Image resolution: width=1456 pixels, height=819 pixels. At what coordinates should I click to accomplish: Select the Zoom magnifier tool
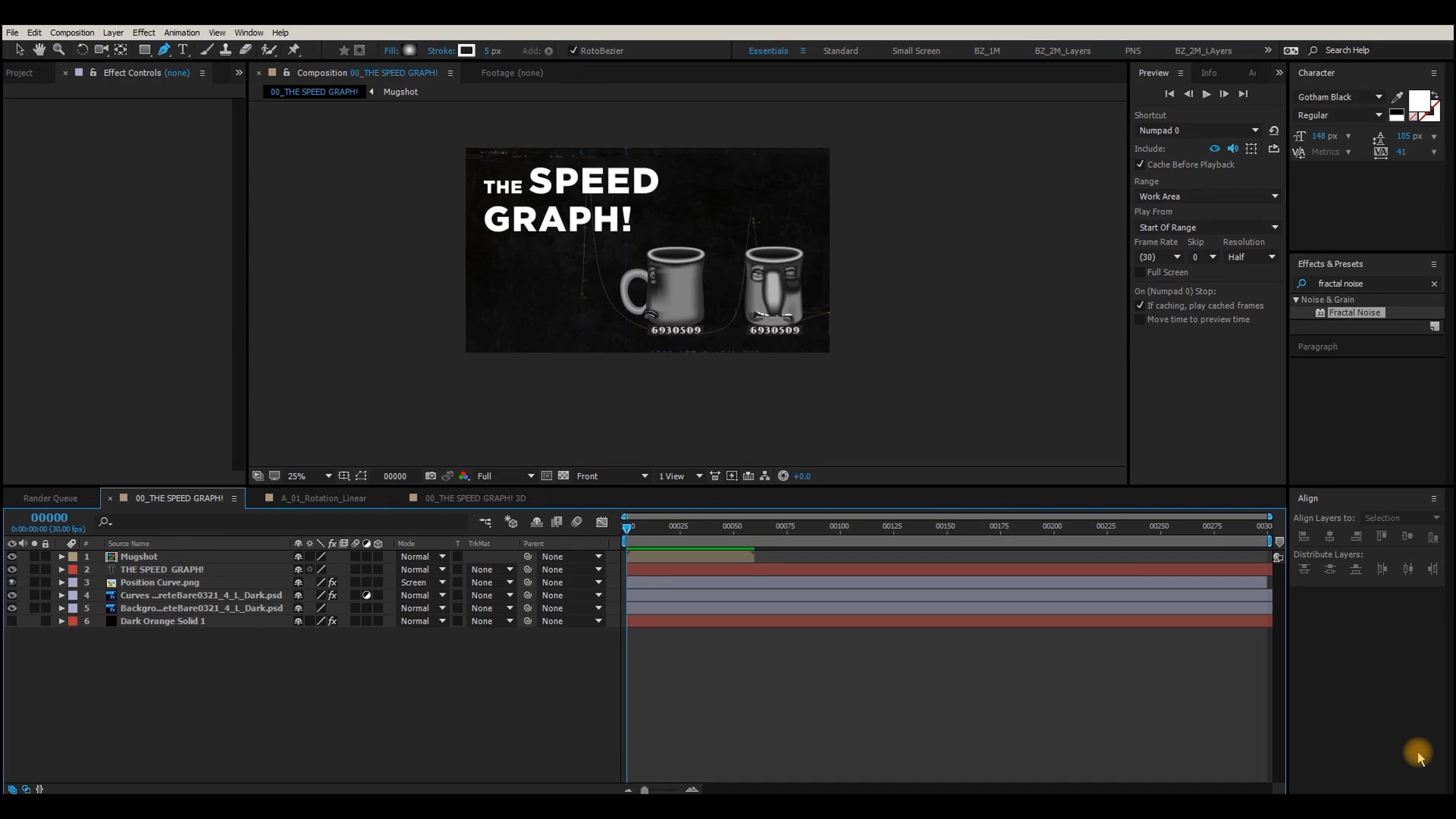click(x=59, y=50)
